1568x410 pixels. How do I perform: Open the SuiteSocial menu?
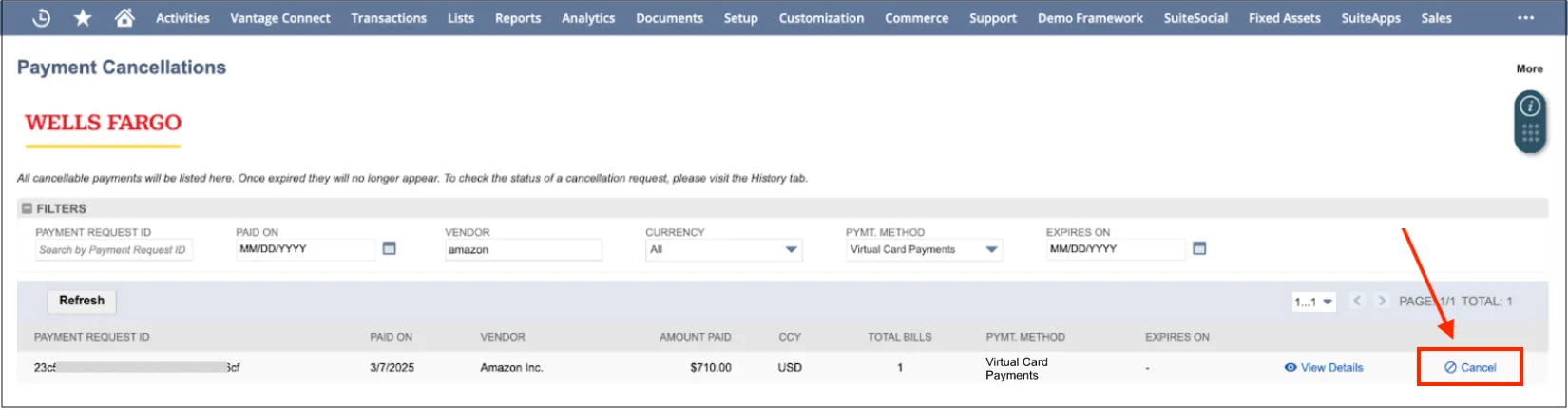[x=1195, y=18]
